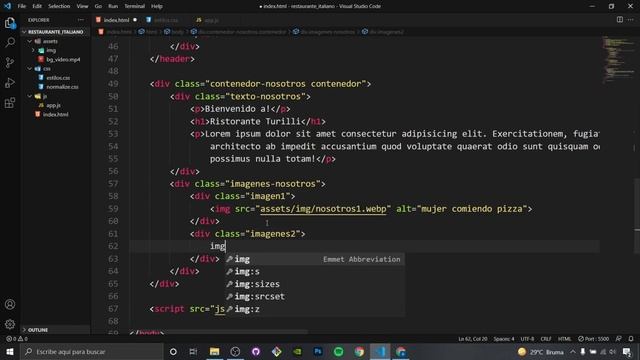Open Run and Debug view
Image resolution: width=640 pixels, height=360 pixels.
10,82
